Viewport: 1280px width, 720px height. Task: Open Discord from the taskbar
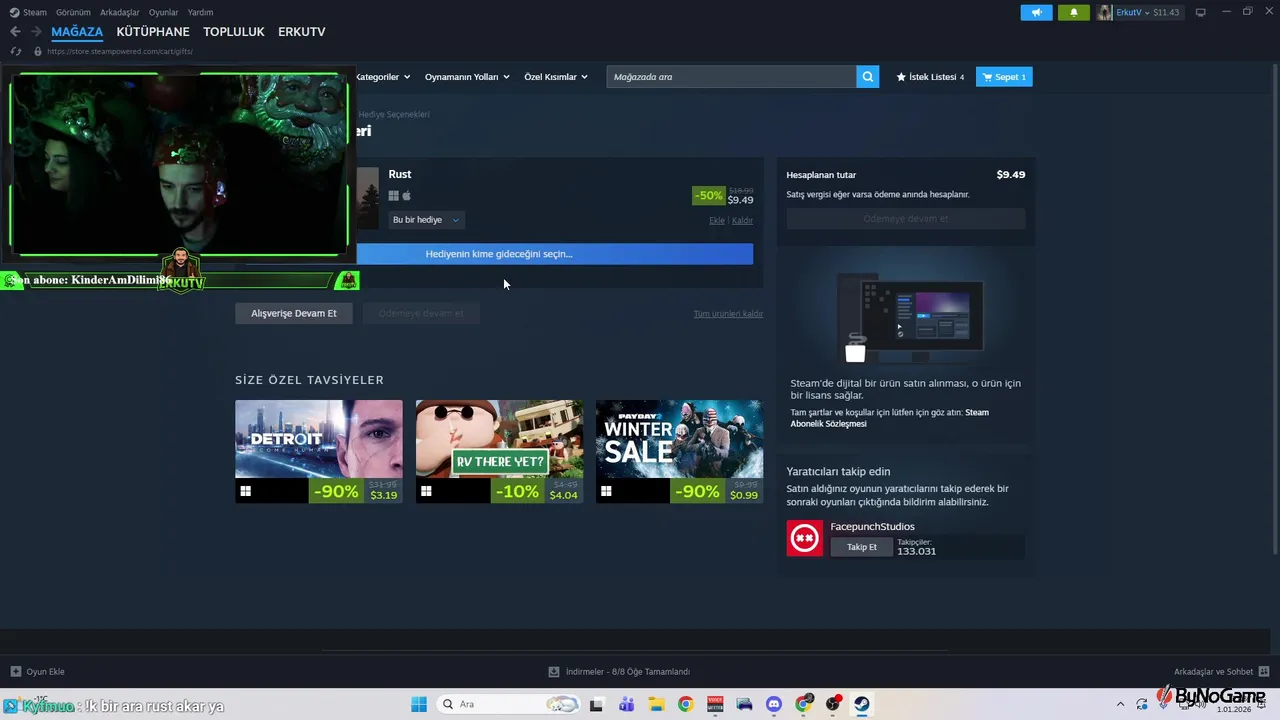pyautogui.click(x=773, y=704)
